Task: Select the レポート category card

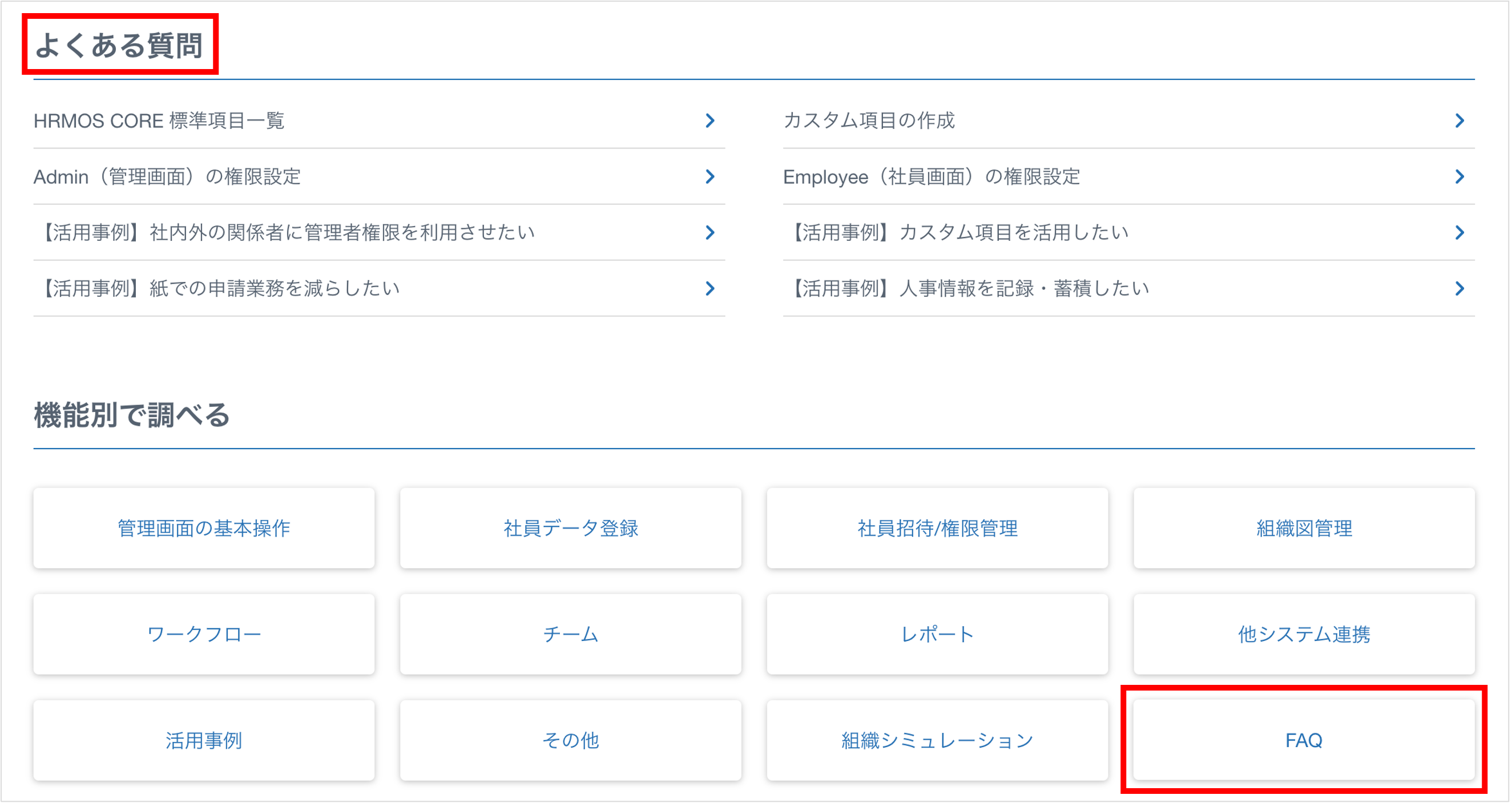Action: 937,634
